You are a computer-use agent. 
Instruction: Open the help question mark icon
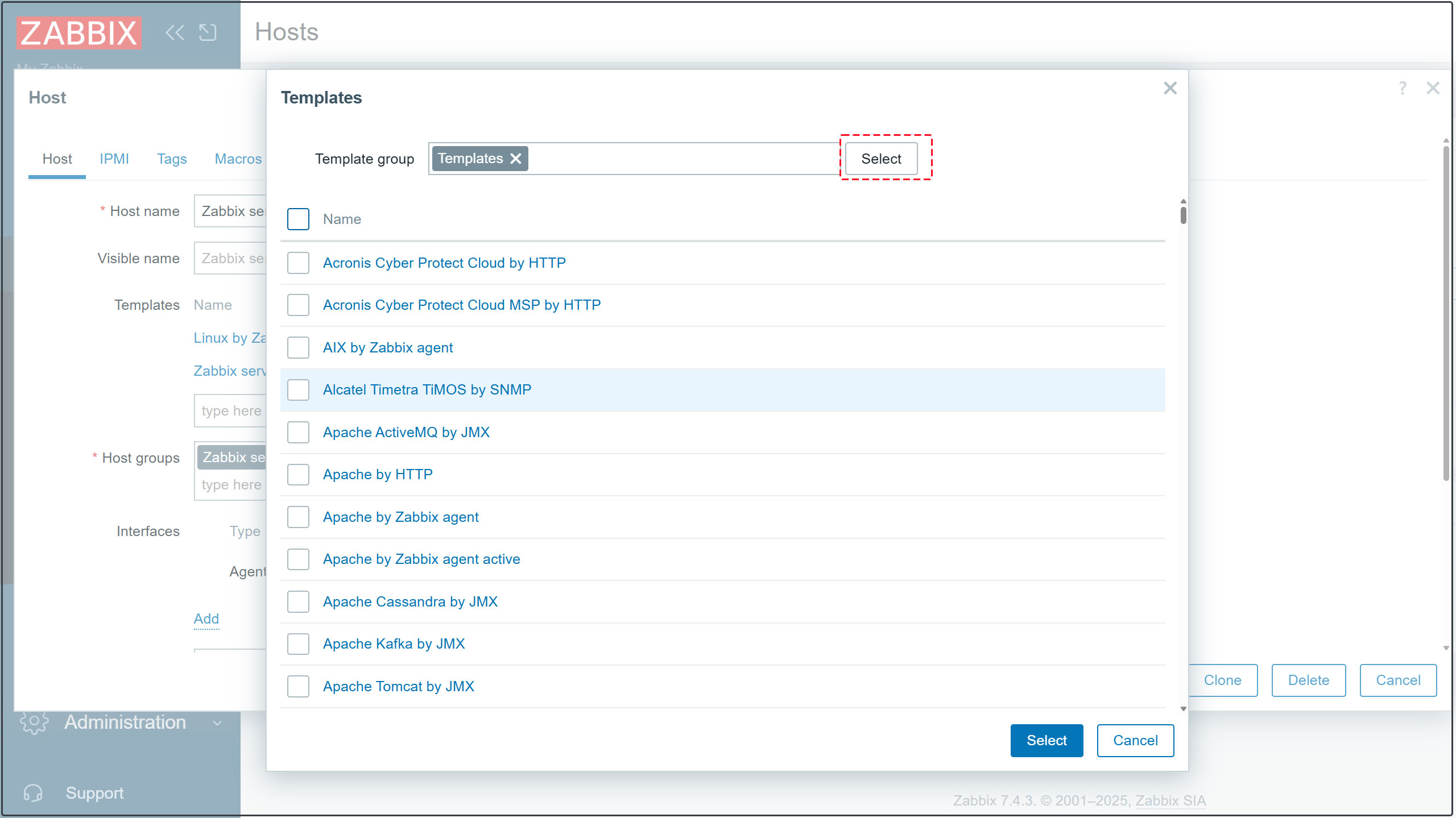(x=1403, y=88)
